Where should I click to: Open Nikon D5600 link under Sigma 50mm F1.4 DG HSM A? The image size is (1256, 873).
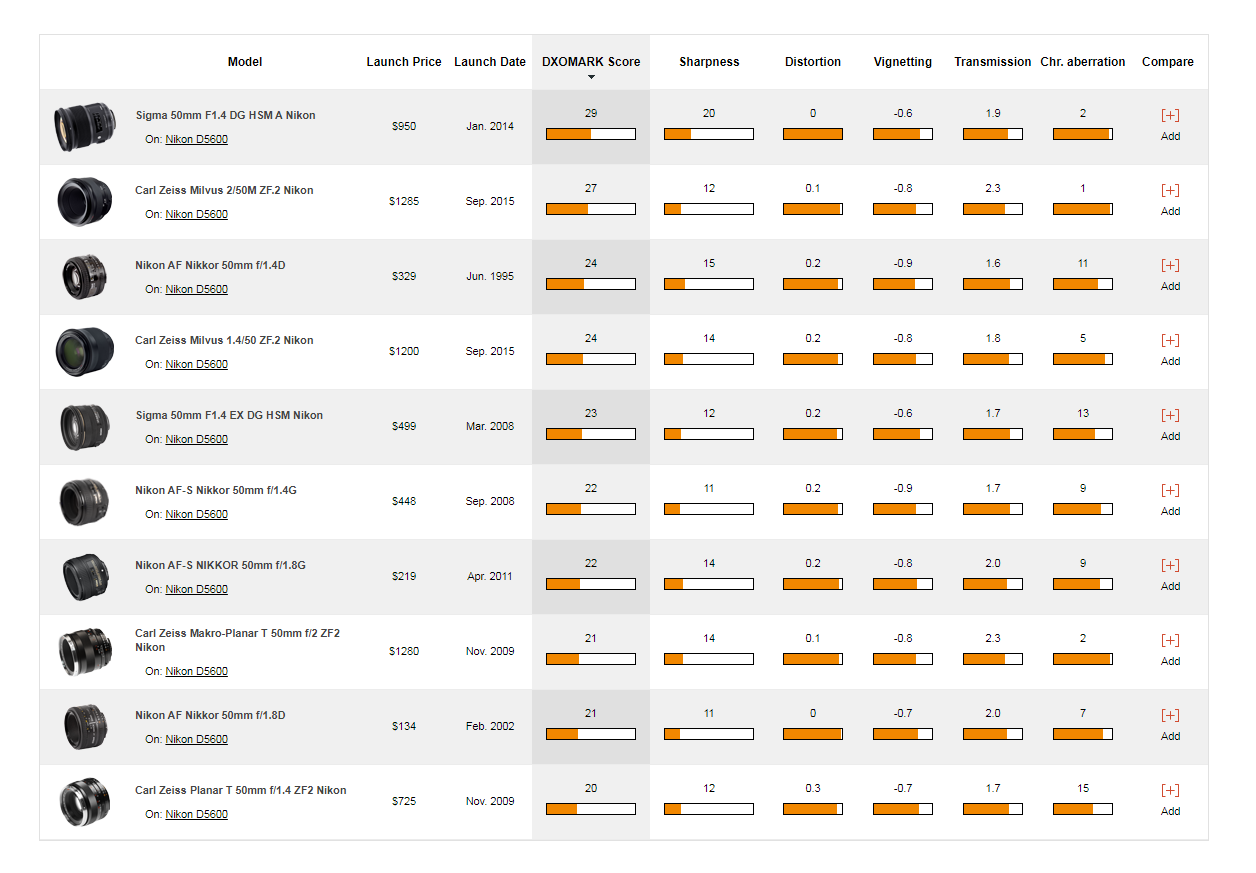pos(196,139)
